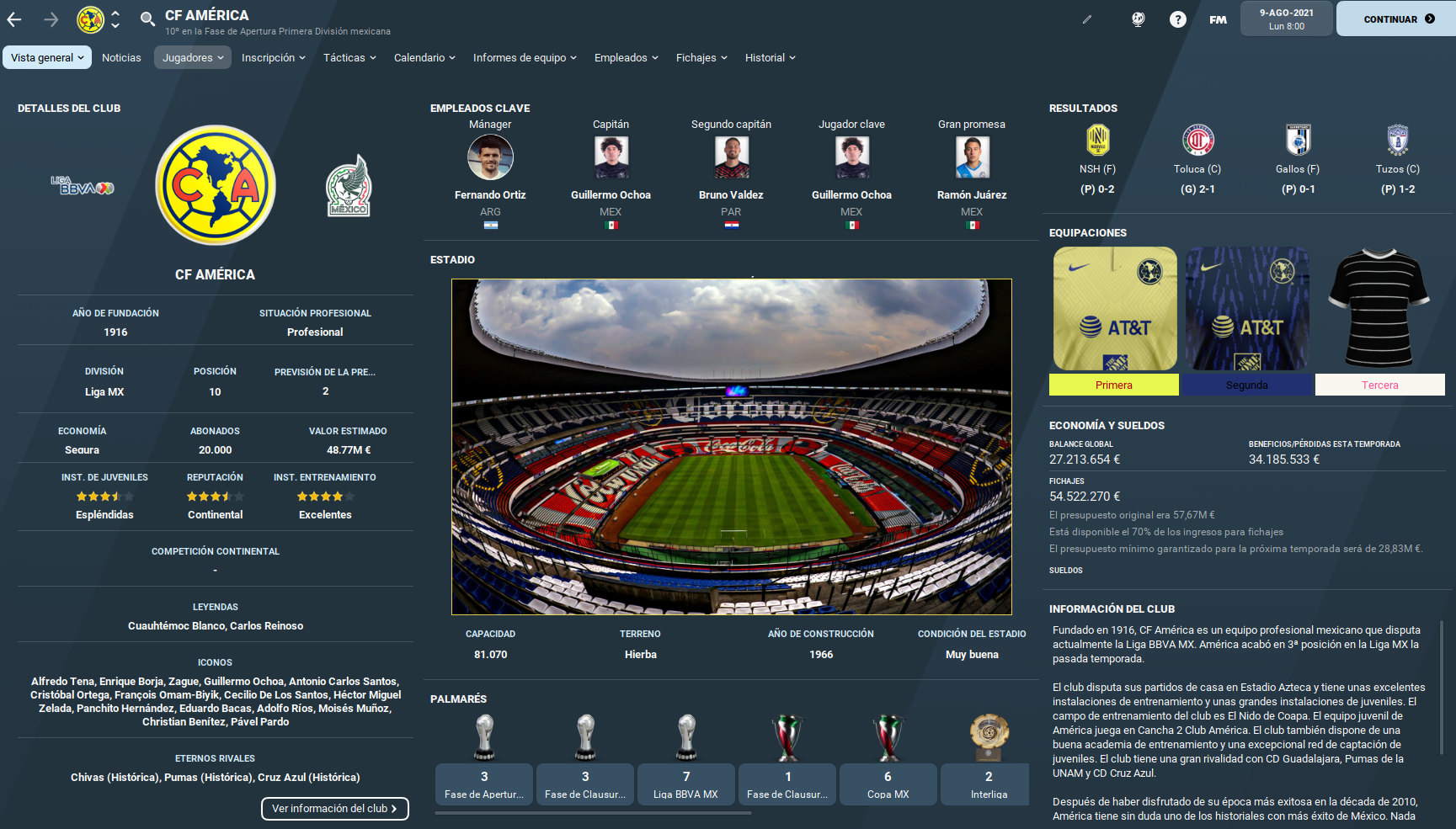Image resolution: width=1456 pixels, height=829 pixels.
Task: Click the pencil edit icon
Action: pyautogui.click(x=1087, y=19)
